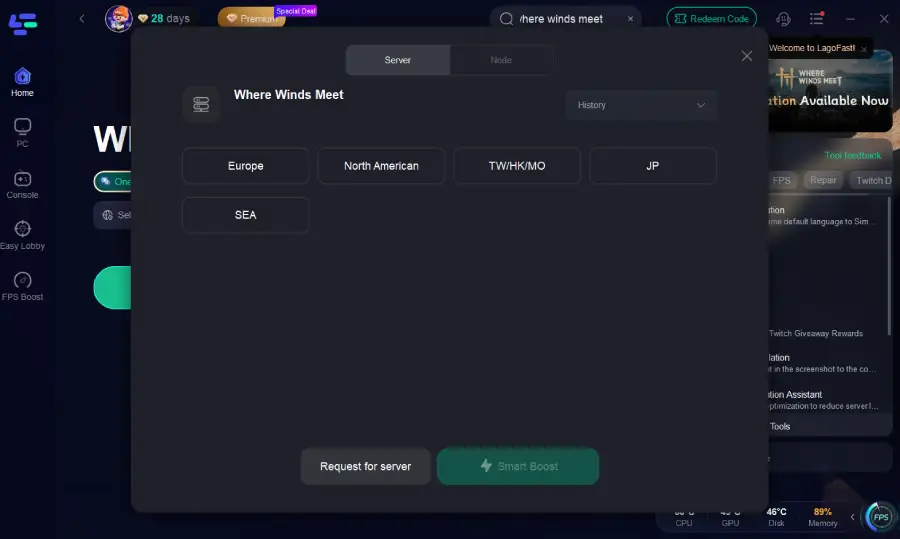
Task: Open the Home section in sidebar
Action: click(22, 82)
